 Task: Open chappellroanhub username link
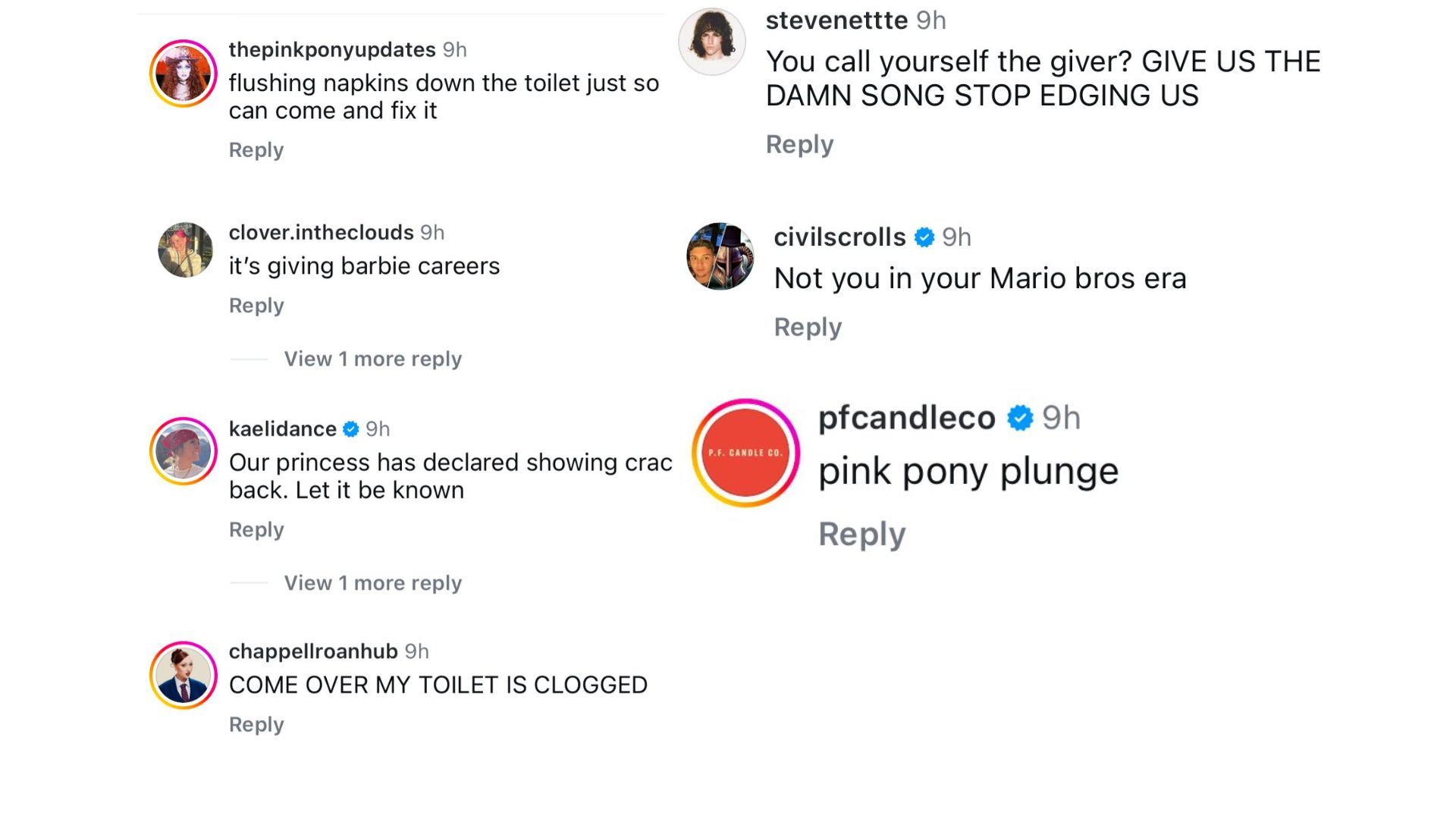coord(313,651)
